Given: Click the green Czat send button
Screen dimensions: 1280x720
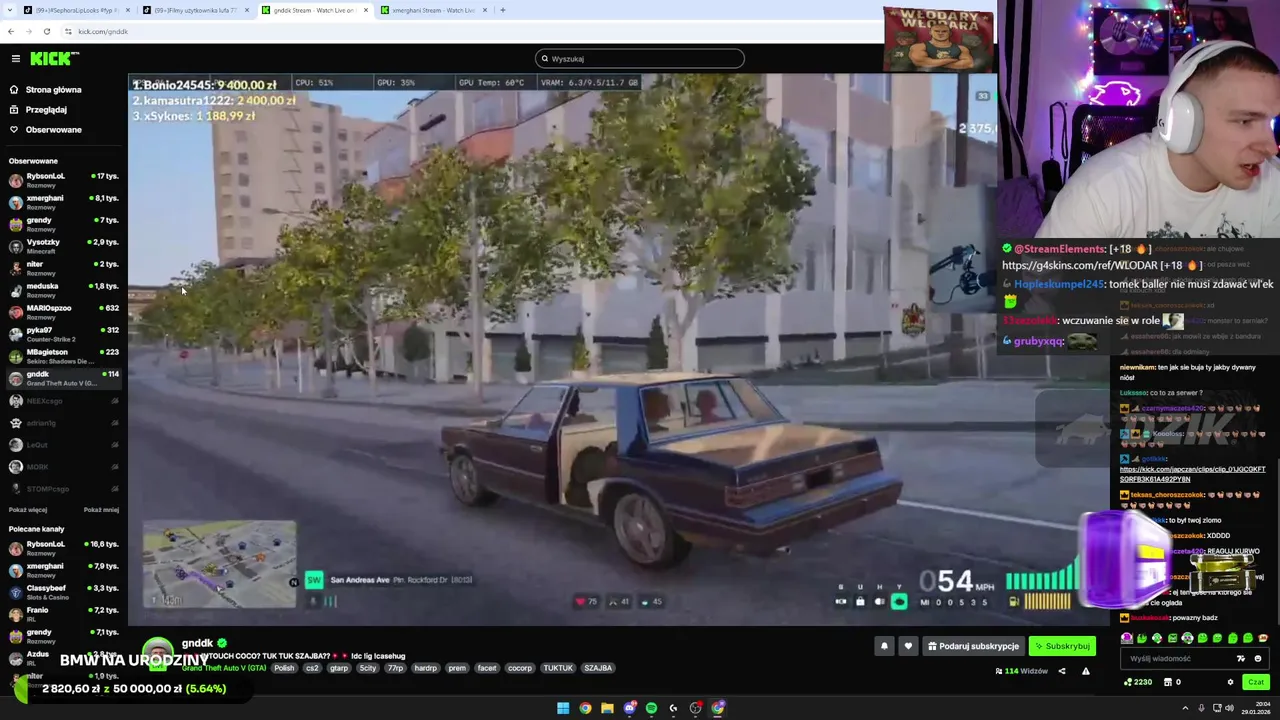Looking at the screenshot, I should [x=1256, y=682].
